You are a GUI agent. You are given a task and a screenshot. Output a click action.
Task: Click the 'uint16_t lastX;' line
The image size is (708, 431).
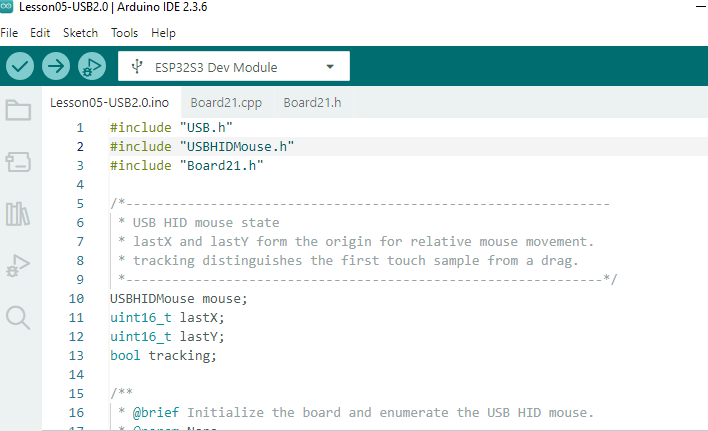(x=167, y=317)
